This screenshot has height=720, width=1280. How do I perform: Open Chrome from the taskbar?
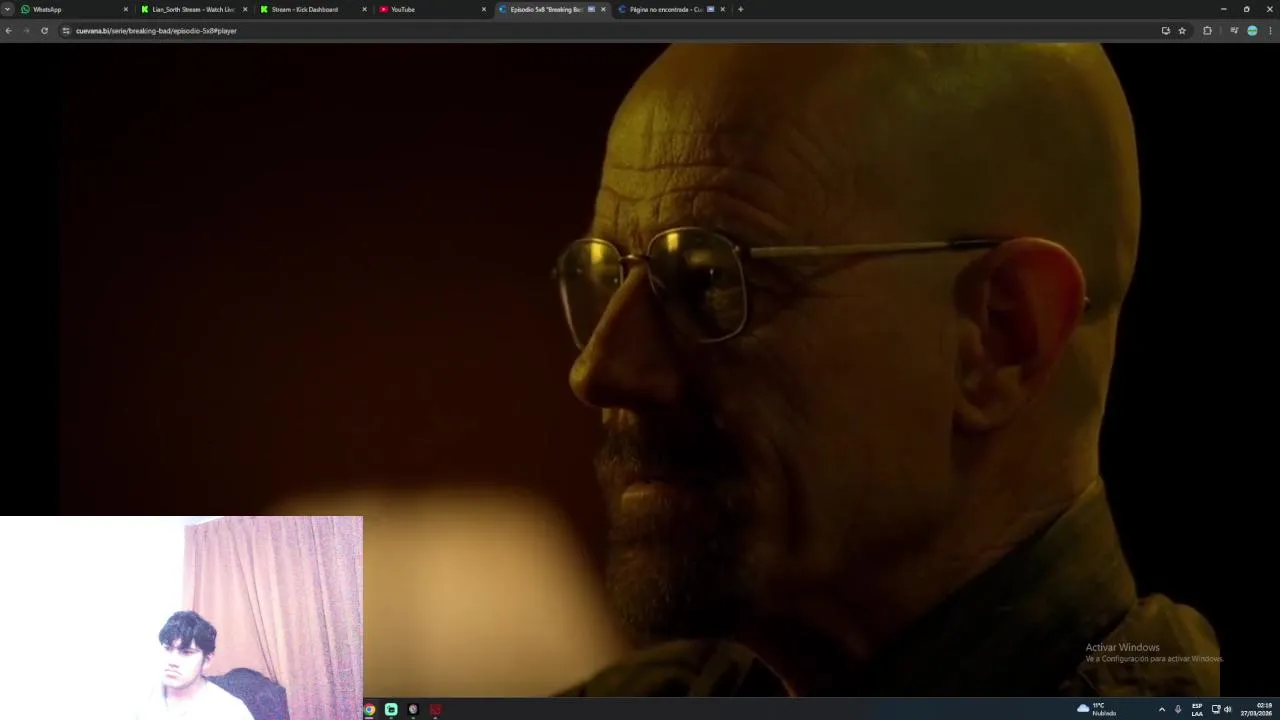tap(369, 709)
